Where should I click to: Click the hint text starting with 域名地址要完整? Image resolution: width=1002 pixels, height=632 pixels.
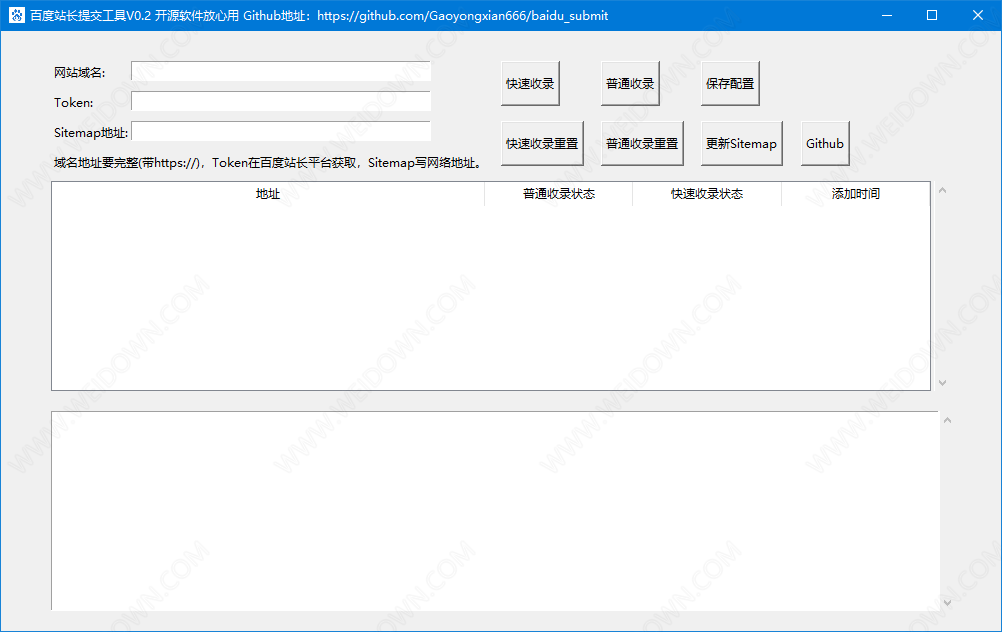click(268, 163)
